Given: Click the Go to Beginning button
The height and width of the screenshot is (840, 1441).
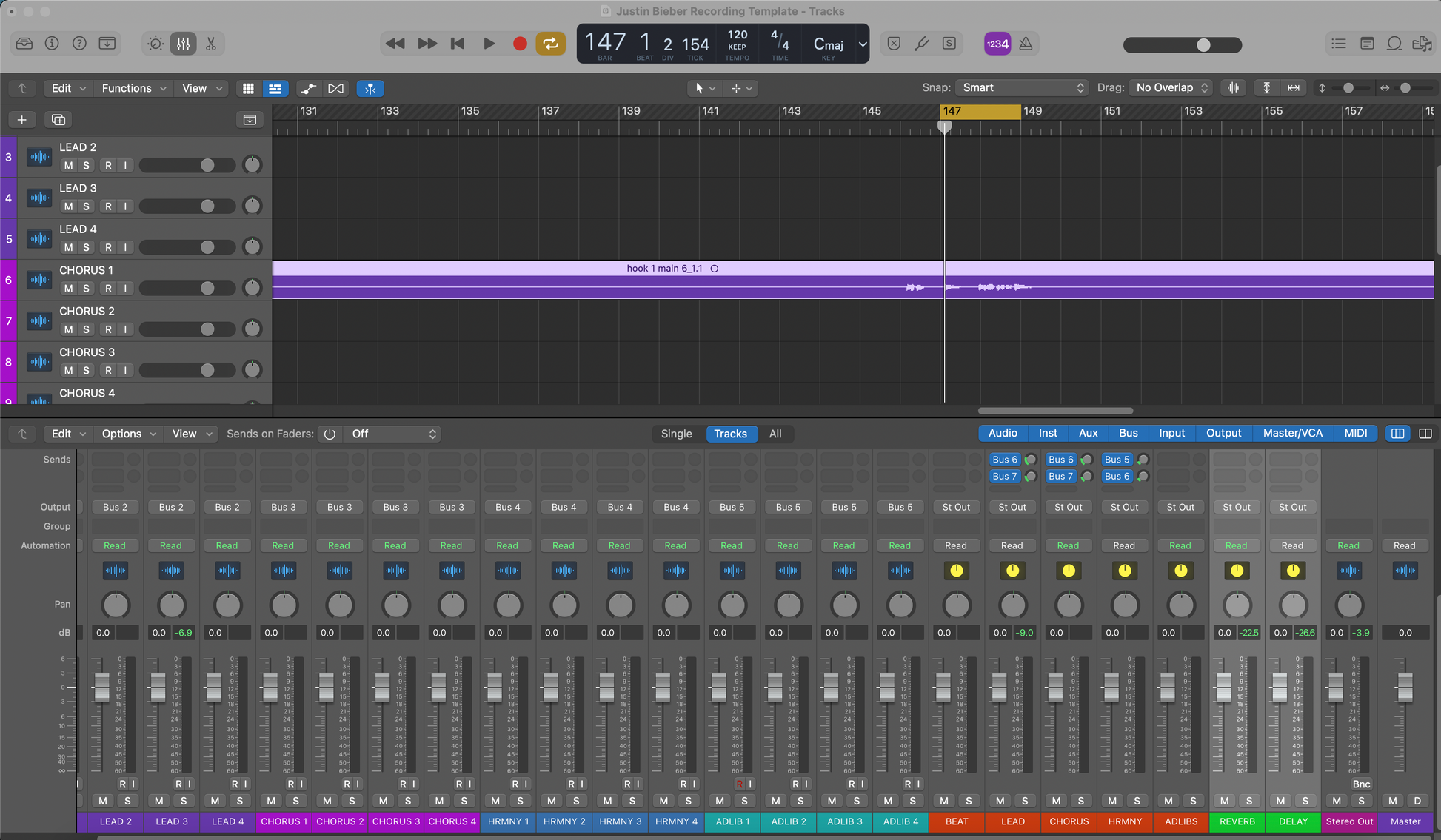Looking at the screenshot, I should [x=458, y=44].
